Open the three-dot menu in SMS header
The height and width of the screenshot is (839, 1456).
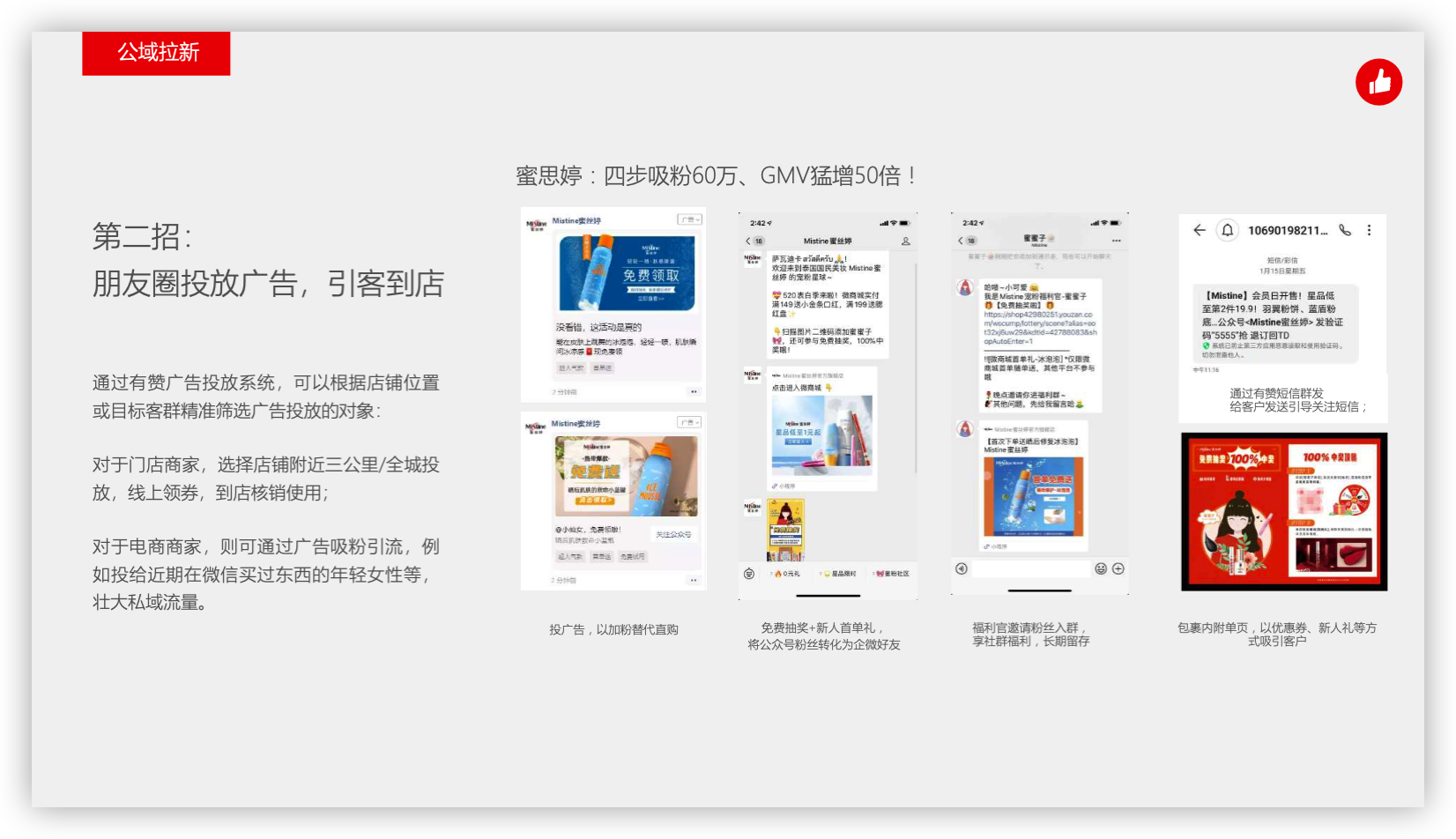point(1369,230)
